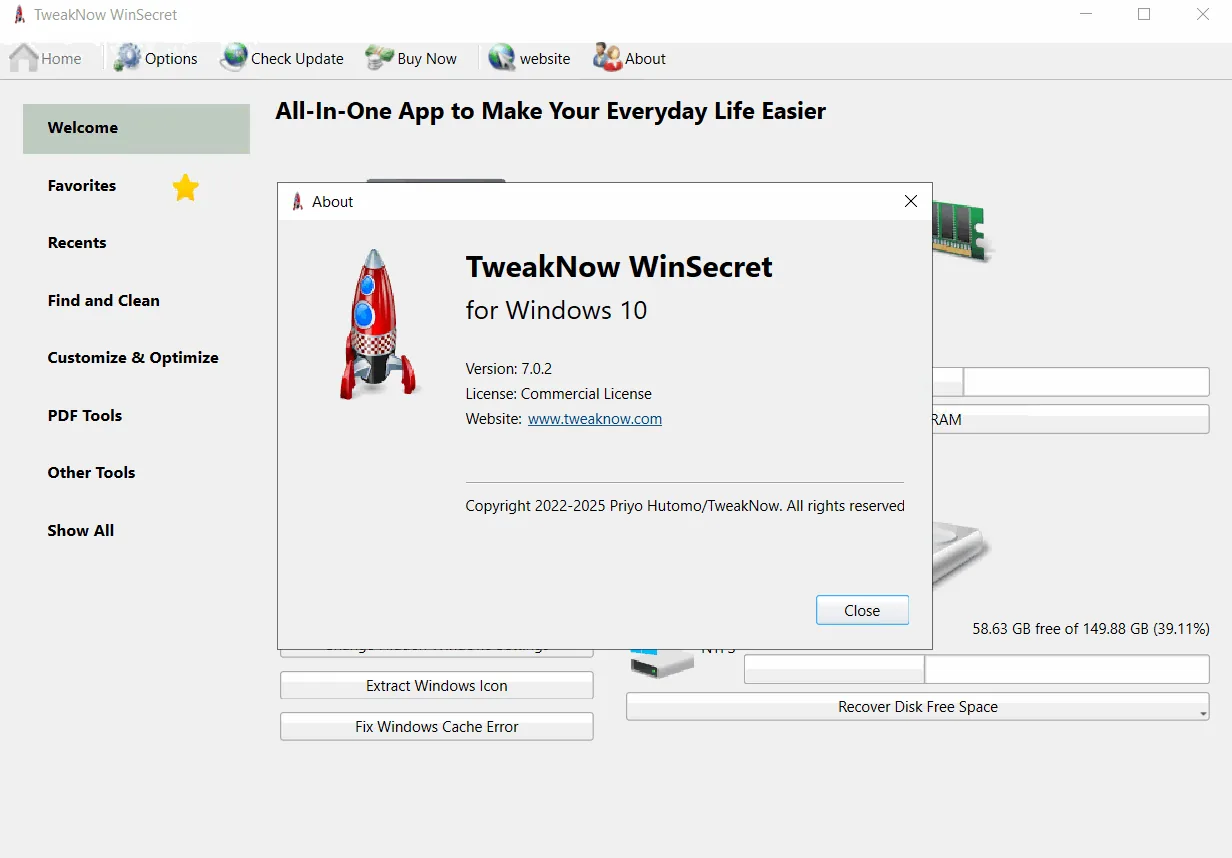Click the Buy Now money icon

tap(379, 58)
